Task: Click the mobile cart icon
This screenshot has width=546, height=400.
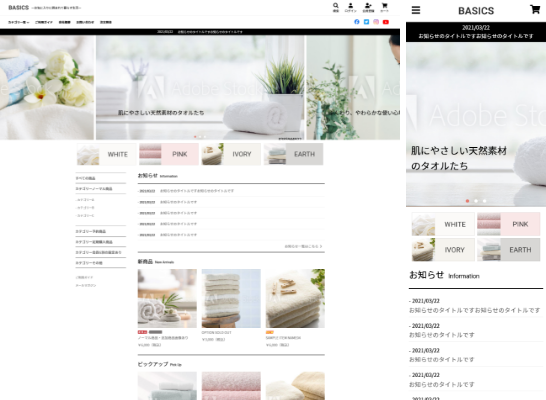Action: (x=535, y=9)
